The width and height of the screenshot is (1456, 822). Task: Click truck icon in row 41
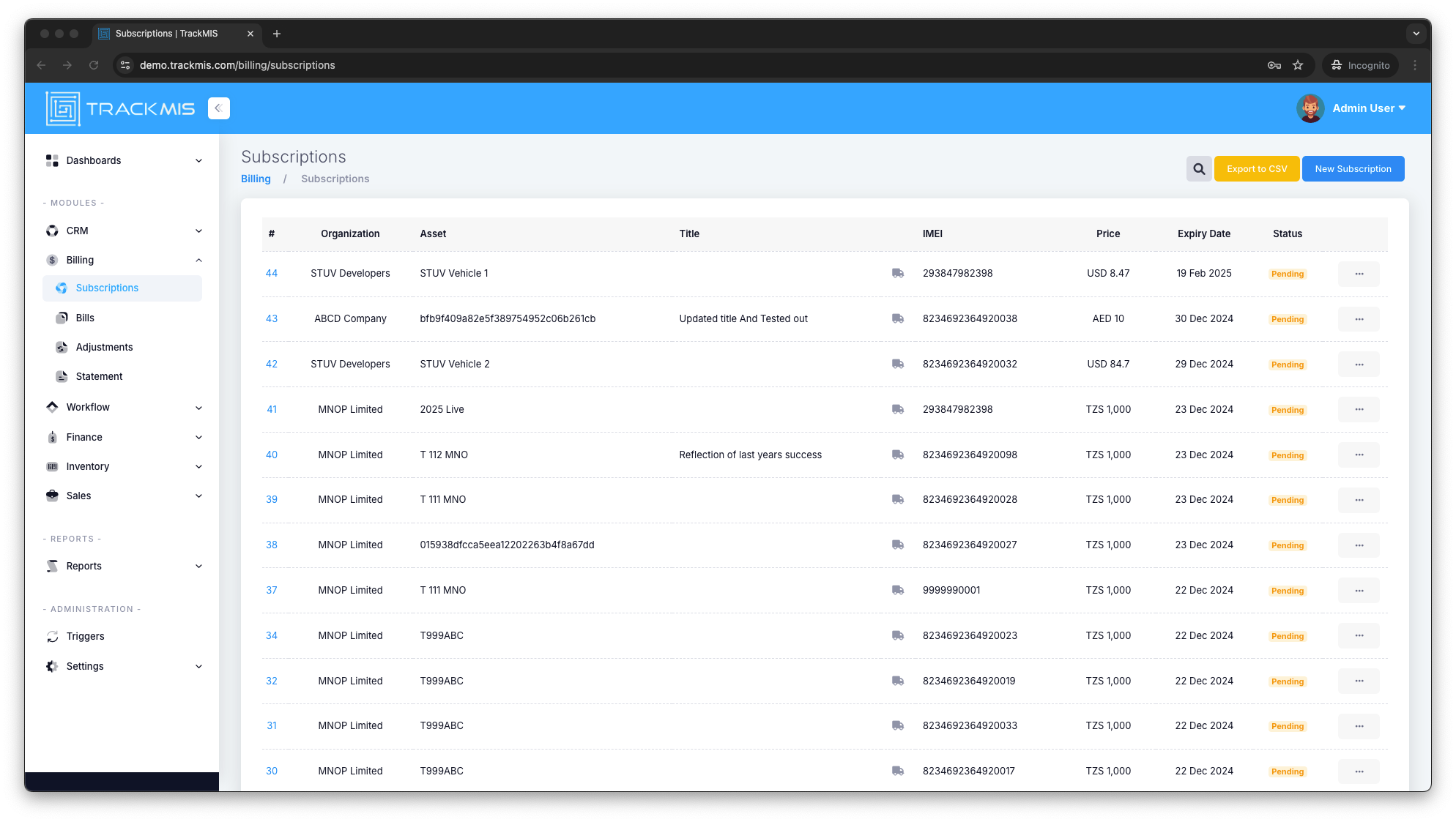click(898, 409)
